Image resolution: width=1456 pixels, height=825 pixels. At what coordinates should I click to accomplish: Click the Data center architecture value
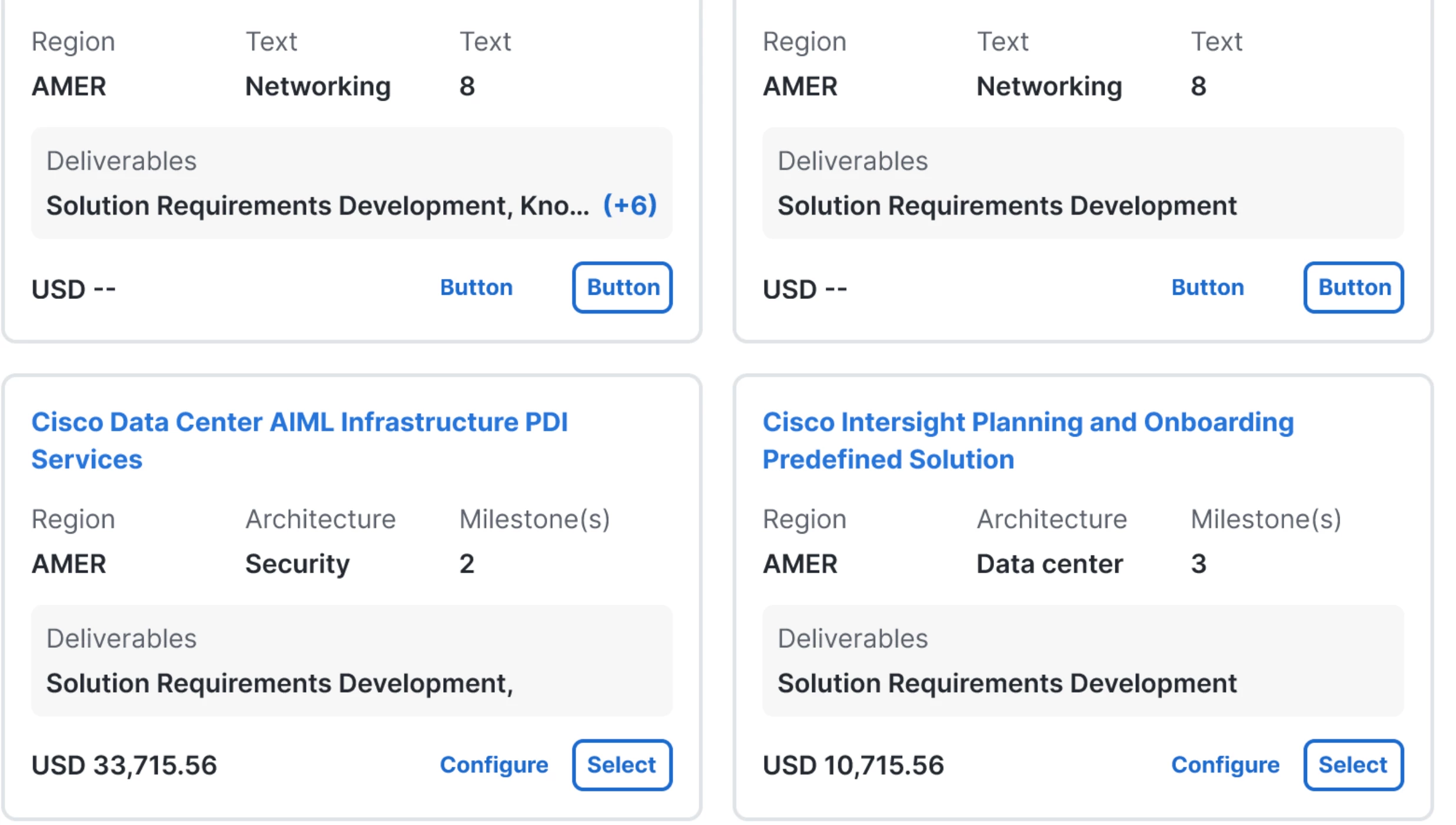point(1048,563)
